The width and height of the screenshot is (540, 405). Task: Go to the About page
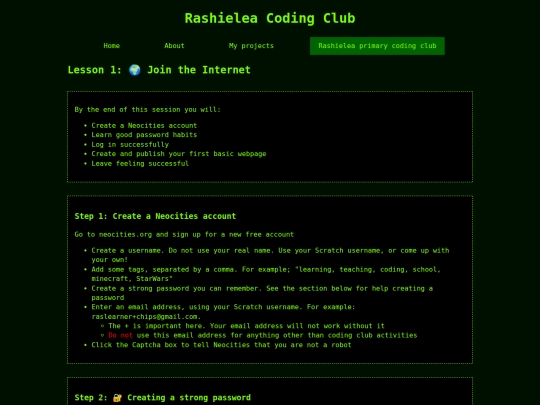click(x=174, y=46)
